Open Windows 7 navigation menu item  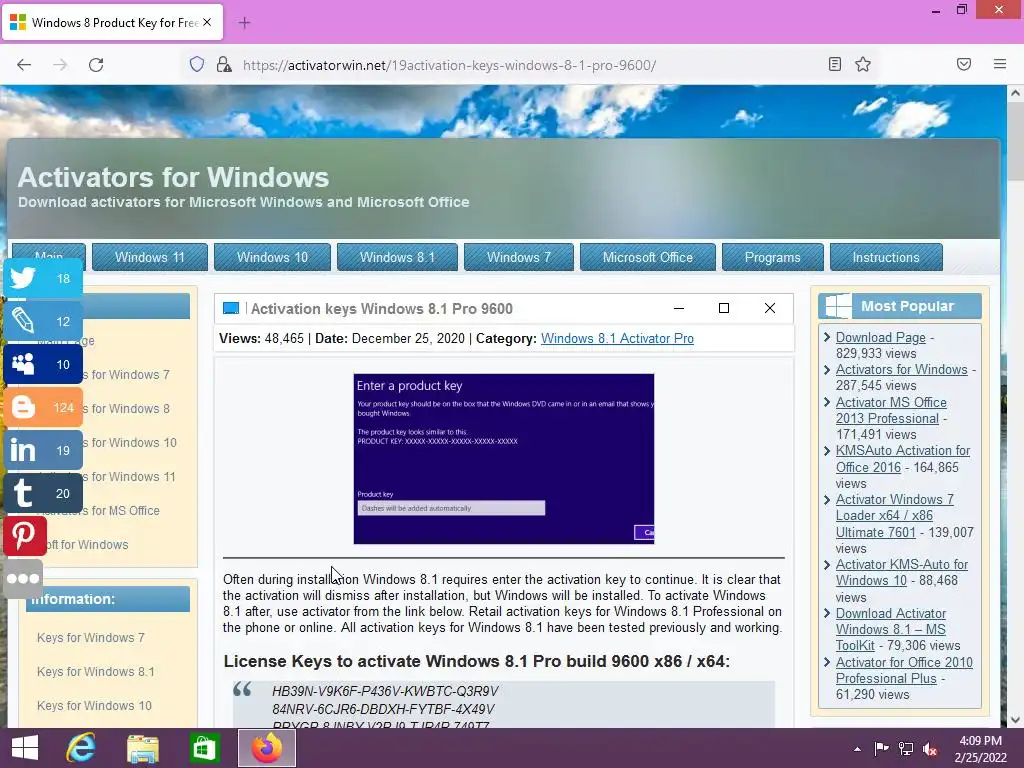pyautogui.click(x=519, y=257)
